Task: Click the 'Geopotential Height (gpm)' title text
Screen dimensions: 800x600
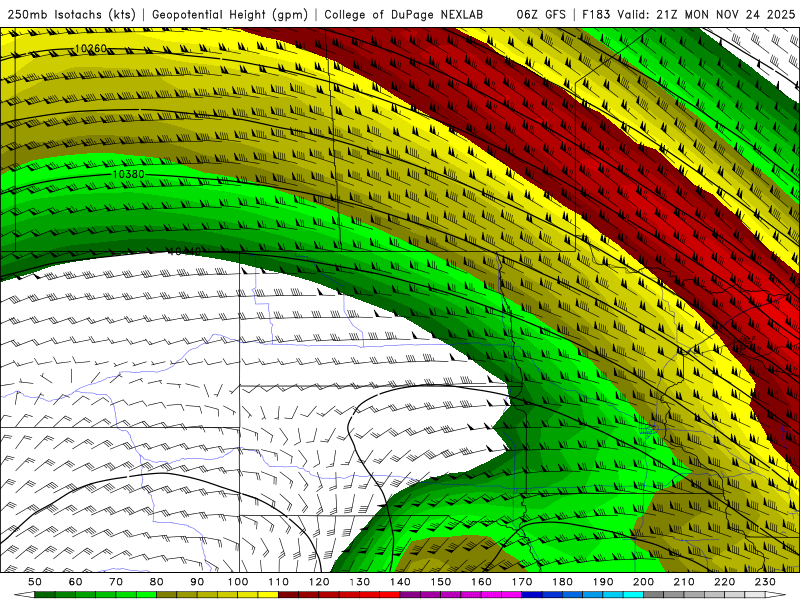Action: [230, 14]
